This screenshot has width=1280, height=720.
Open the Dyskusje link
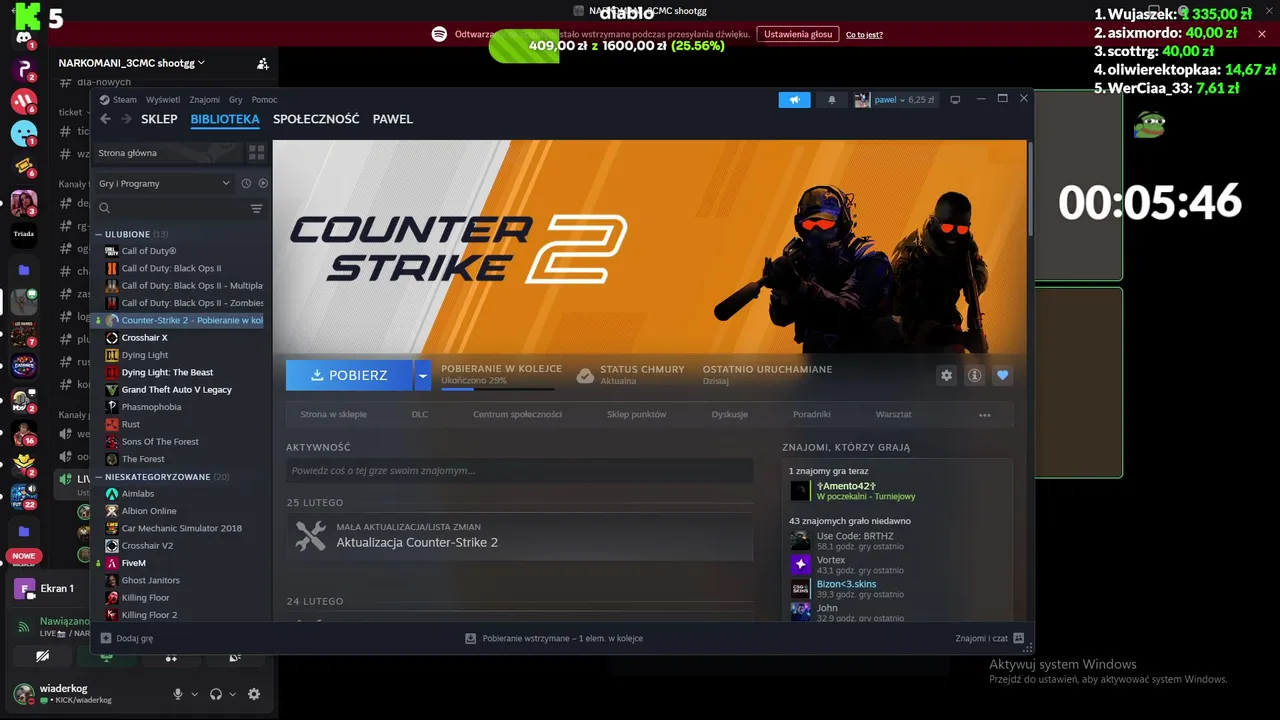coord(730,414)
